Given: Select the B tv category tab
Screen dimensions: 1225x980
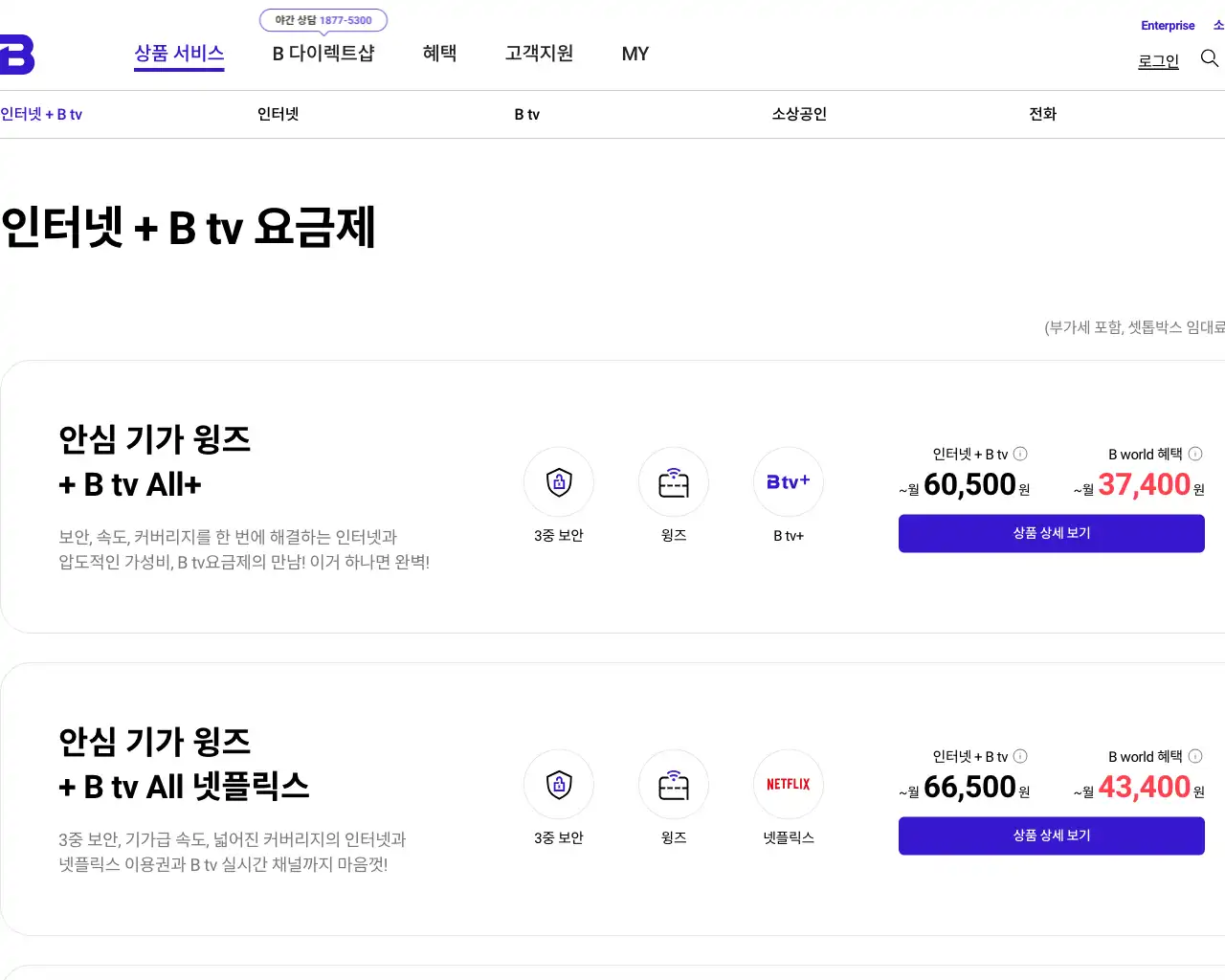Looking at the screenshot, I should point(527,114).
